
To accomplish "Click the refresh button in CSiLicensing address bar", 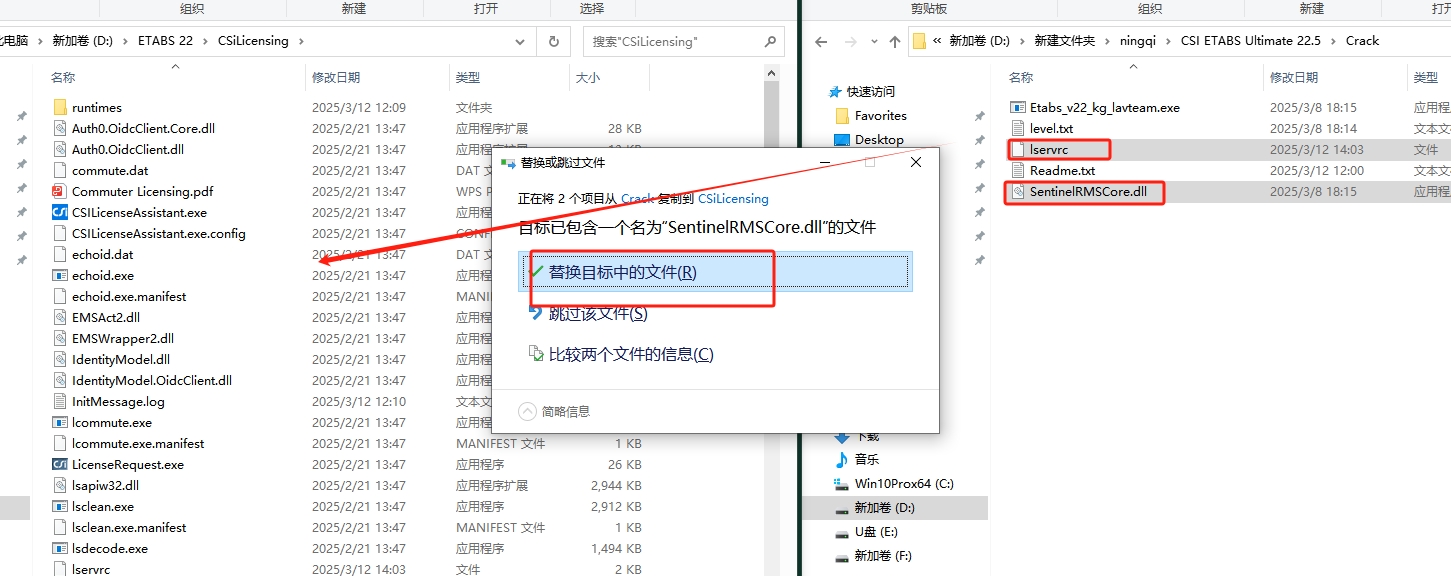I will point(553,41).
